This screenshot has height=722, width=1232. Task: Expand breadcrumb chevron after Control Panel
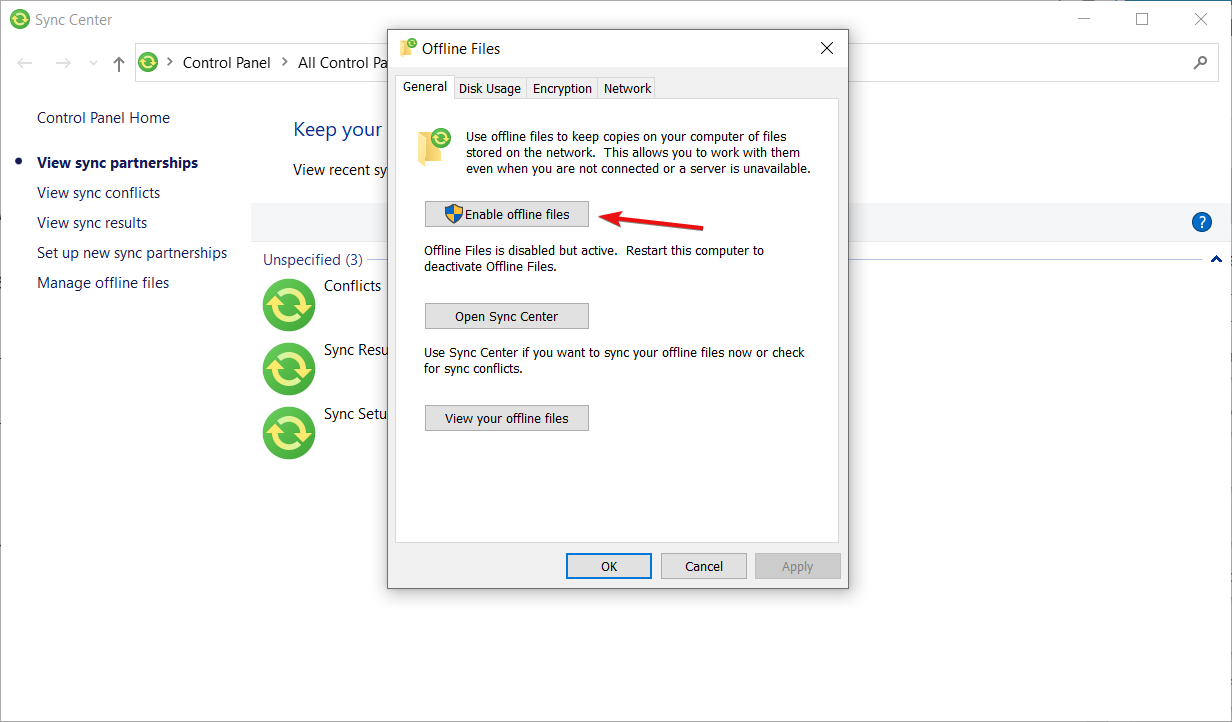point(284,62)
